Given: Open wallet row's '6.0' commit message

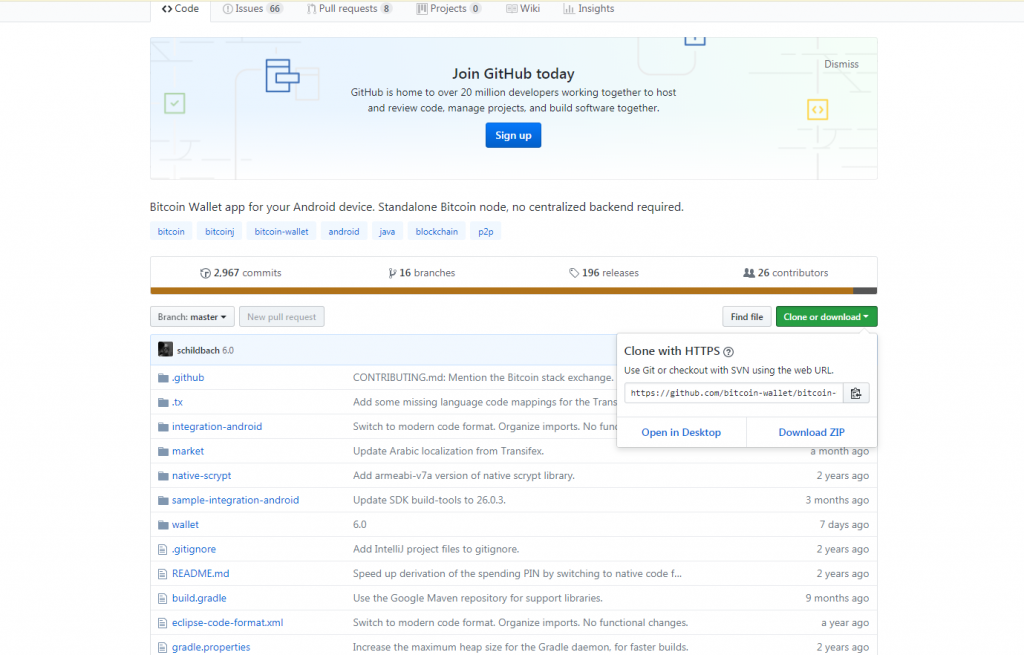Looking at the screenshot, I should pos(360,524).
